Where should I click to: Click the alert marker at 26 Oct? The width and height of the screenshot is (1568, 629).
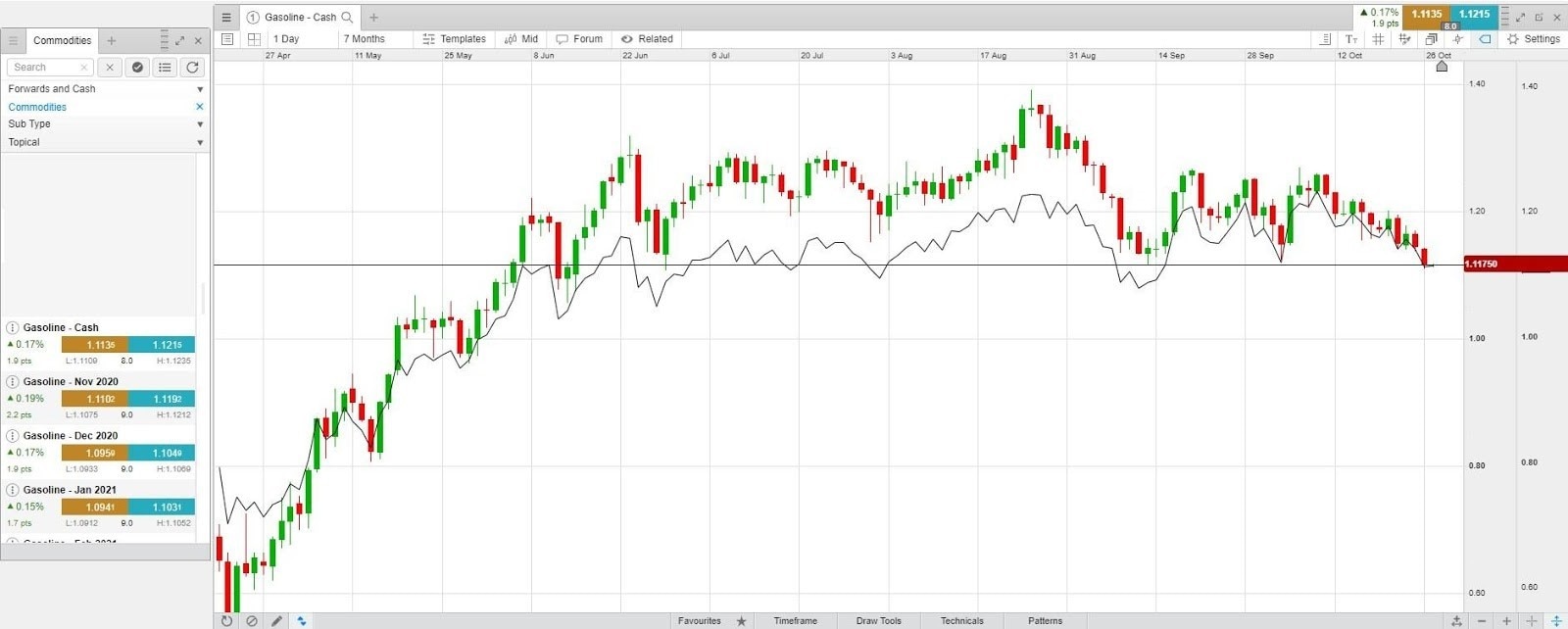click(x=1442, y=66)
